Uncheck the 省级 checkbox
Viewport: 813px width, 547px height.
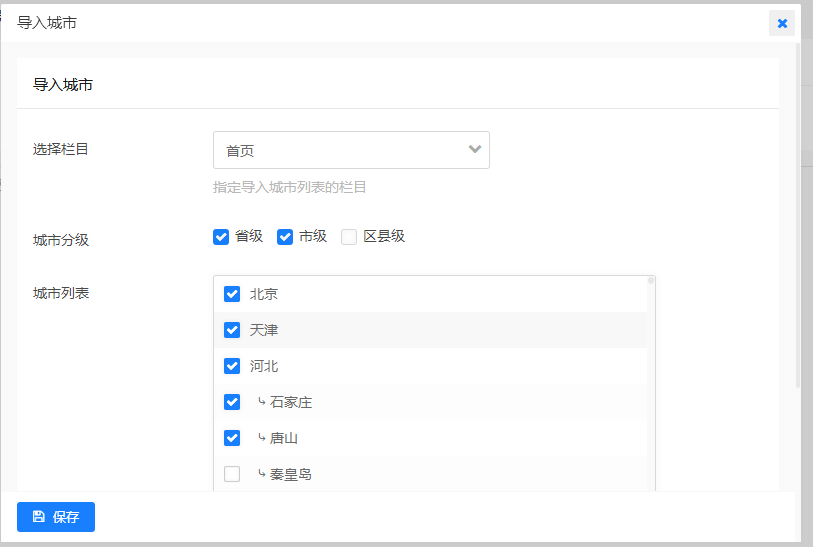pyautogui.click(x=222, y=237)
